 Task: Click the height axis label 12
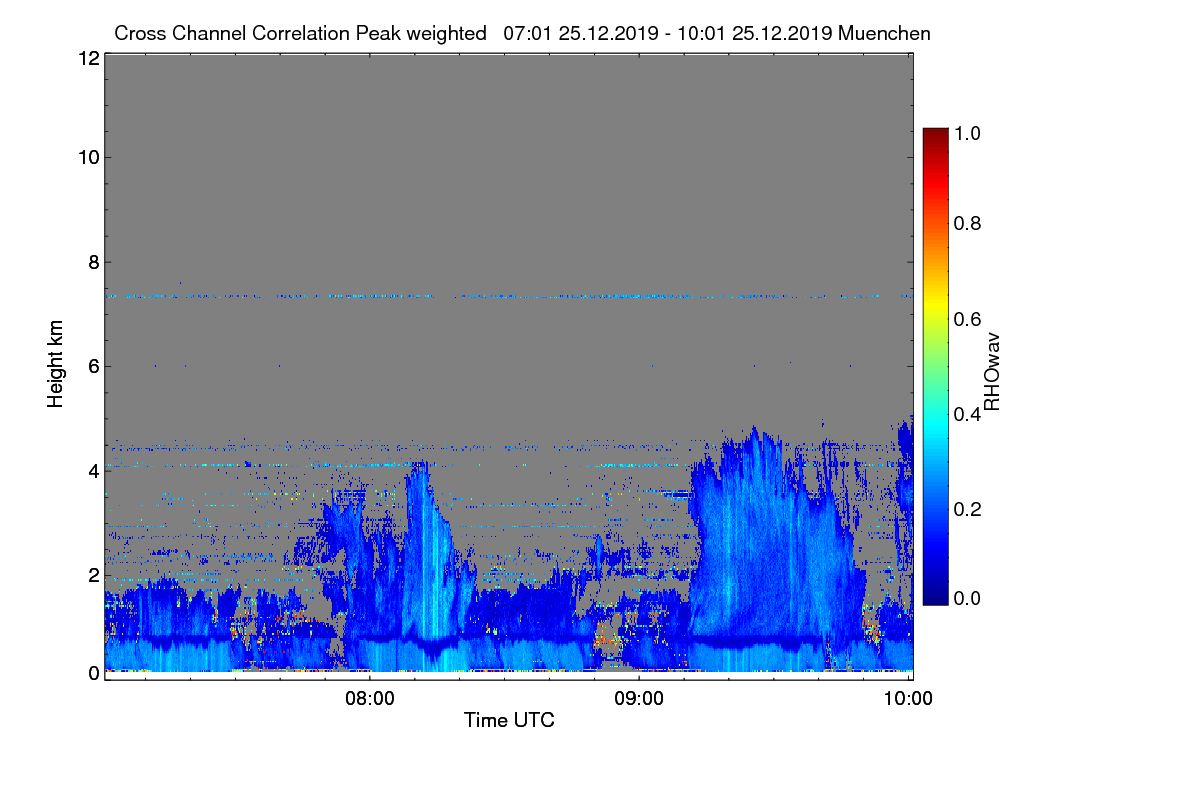point(87,58)
